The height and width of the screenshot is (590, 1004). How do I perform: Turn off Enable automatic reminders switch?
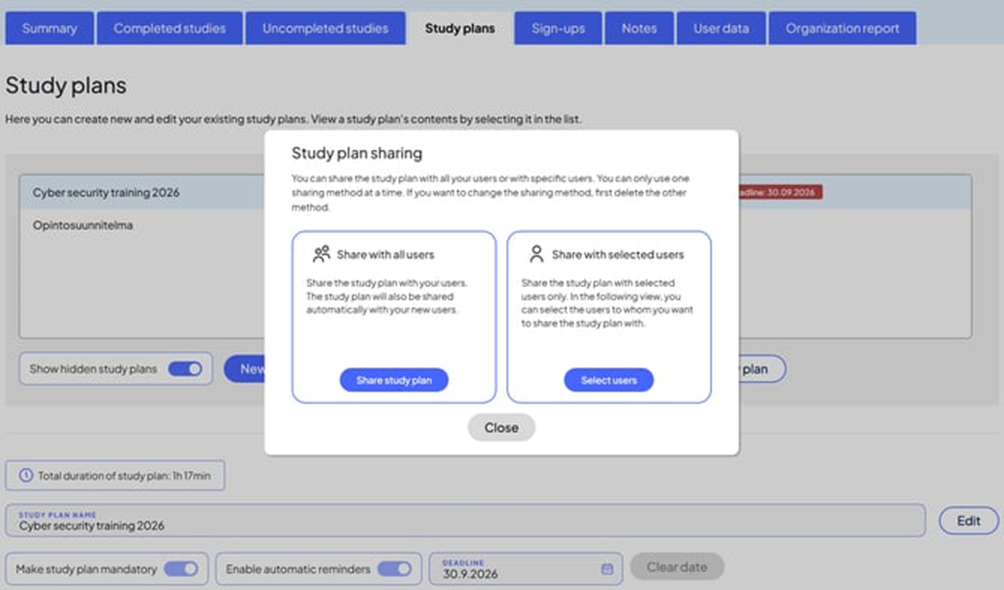(x=394, y=569)
